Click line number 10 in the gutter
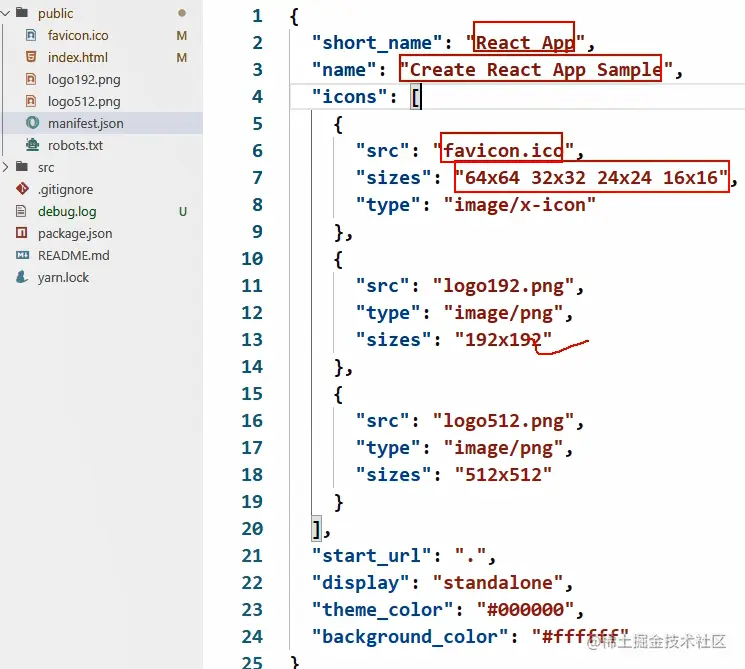The image size is (745, 669). click(252, 258)
